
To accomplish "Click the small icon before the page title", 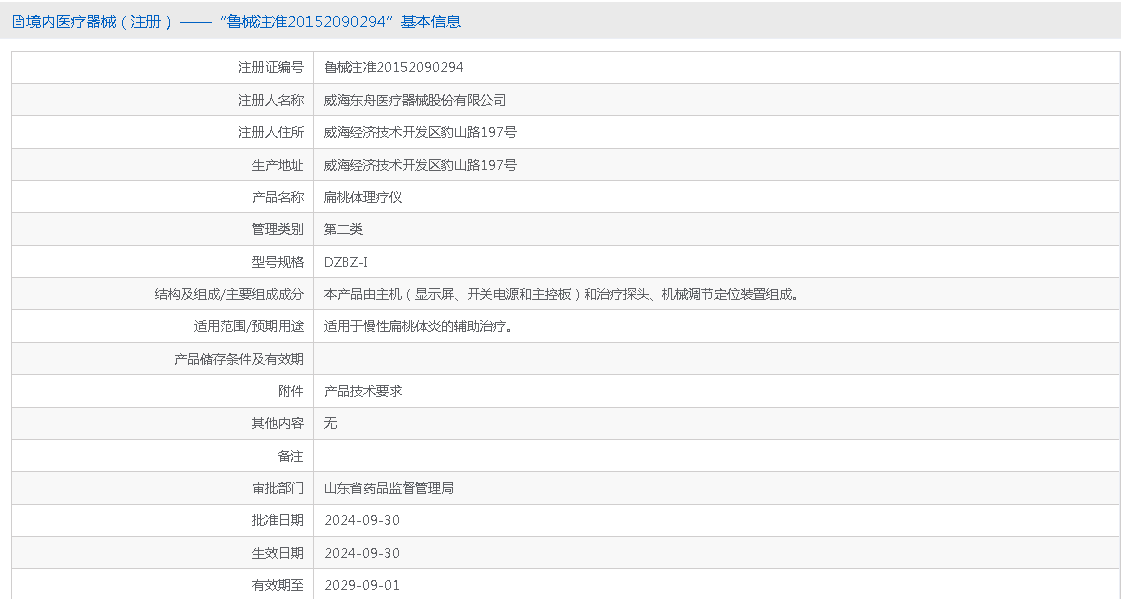I will (x=18, y=22).
